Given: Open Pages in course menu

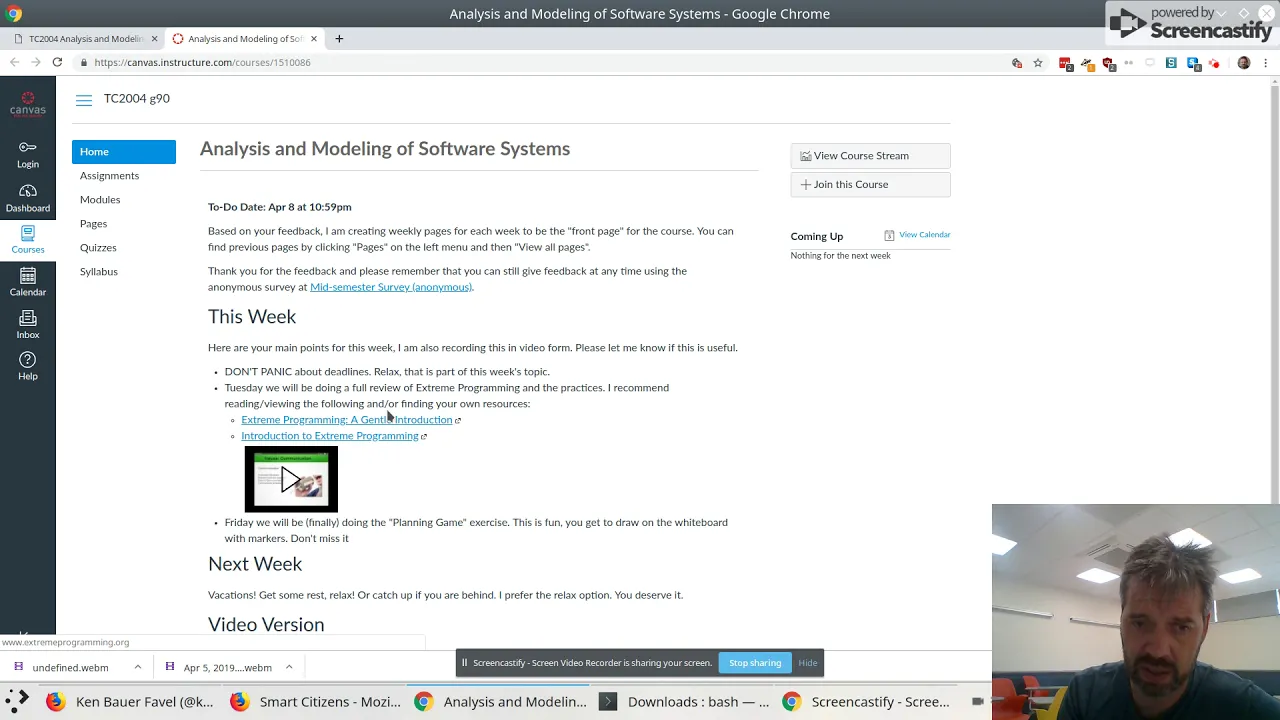Looking at the screenshot, I should point(93,224).
